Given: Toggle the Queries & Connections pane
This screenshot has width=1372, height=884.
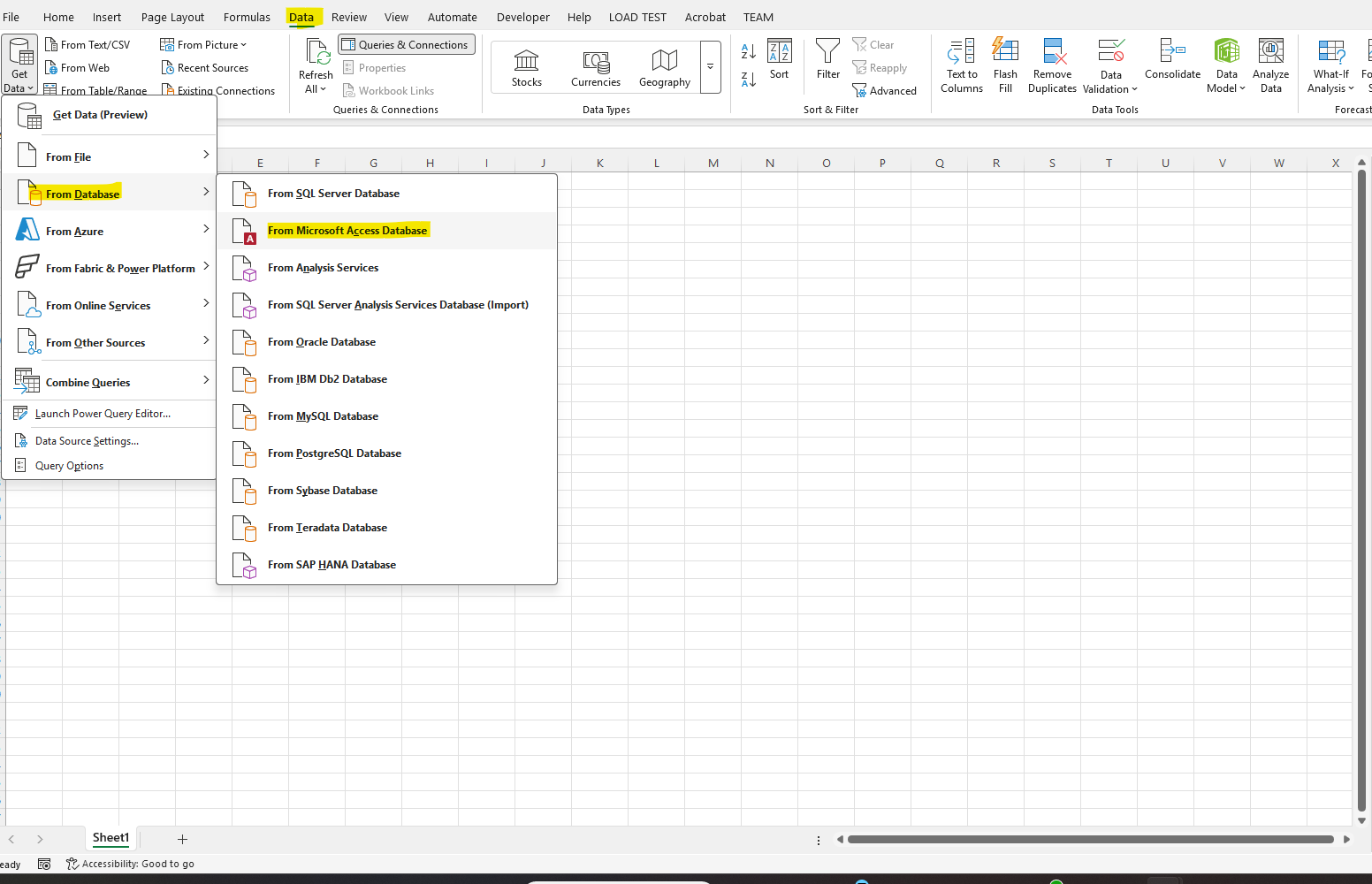Looking at the screenshot, I should point(407,45).
